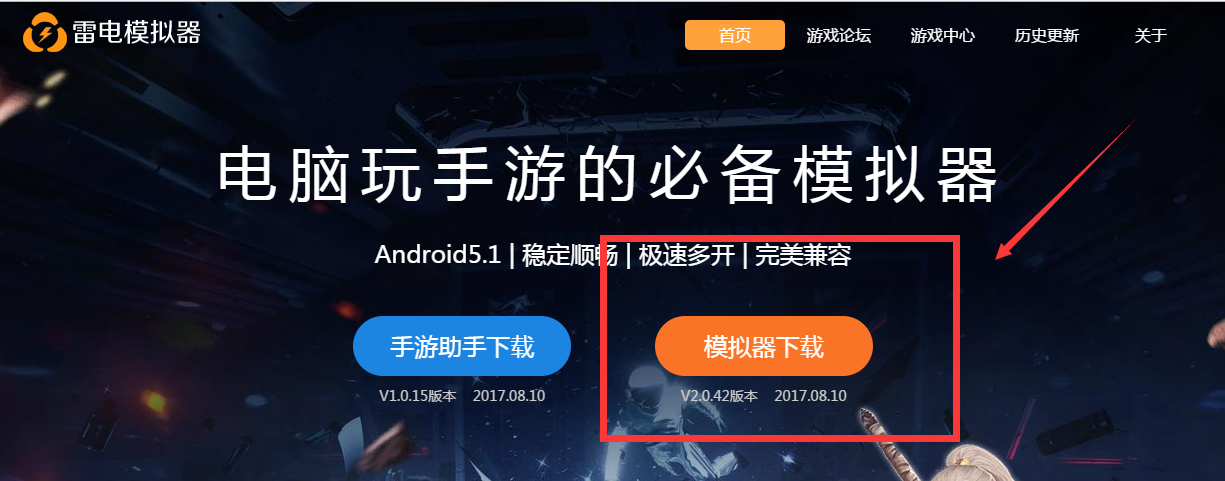This screenshot has width=1225, height=481.
Task: Click the V2.0.42版本 version label
Action: click(x=720, y=396)
